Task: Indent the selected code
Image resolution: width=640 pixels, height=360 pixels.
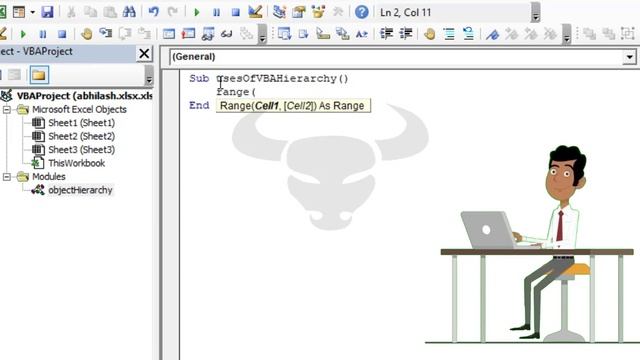Action: click(386, 34)
